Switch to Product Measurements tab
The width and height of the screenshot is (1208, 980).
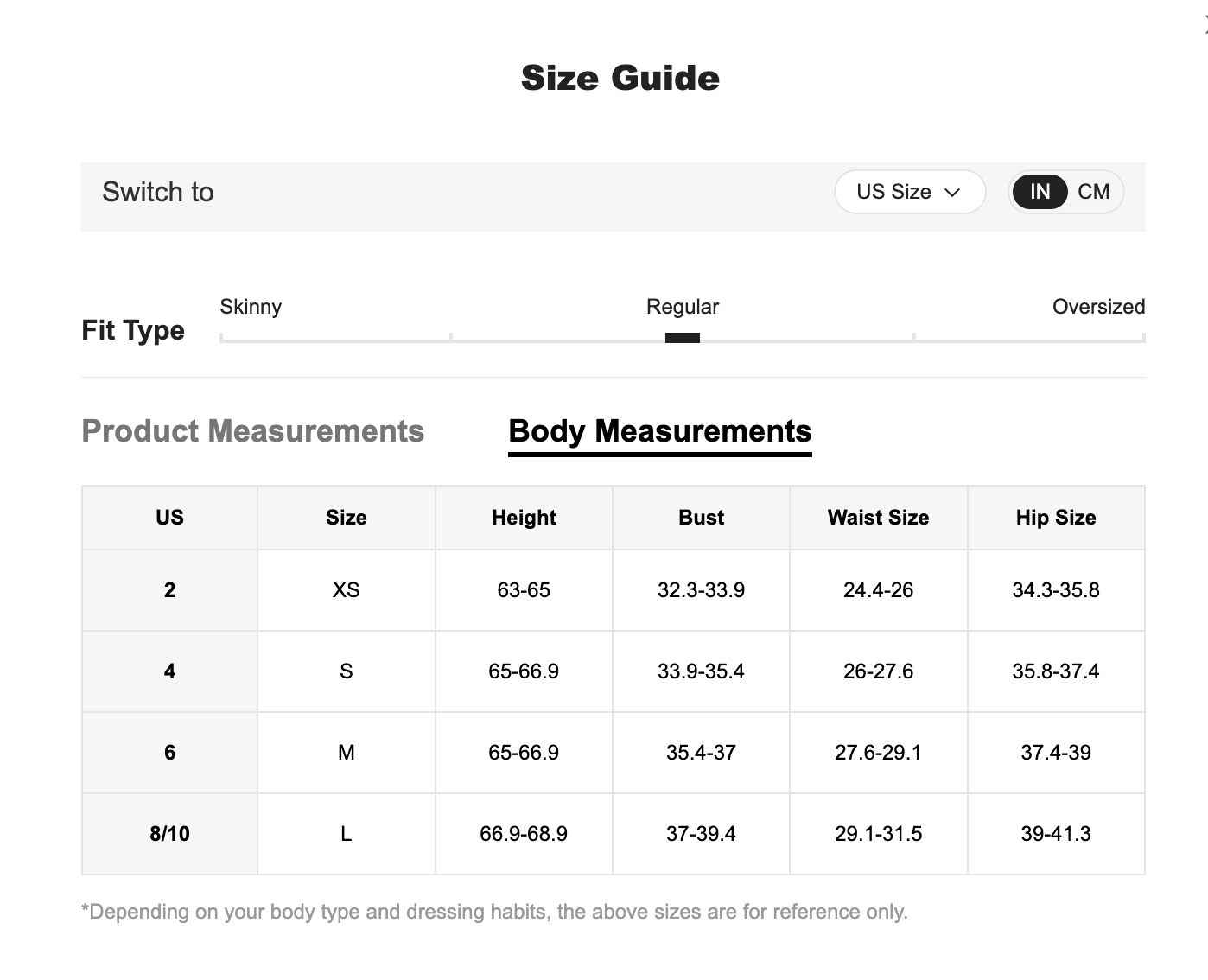tap(252, 431)
